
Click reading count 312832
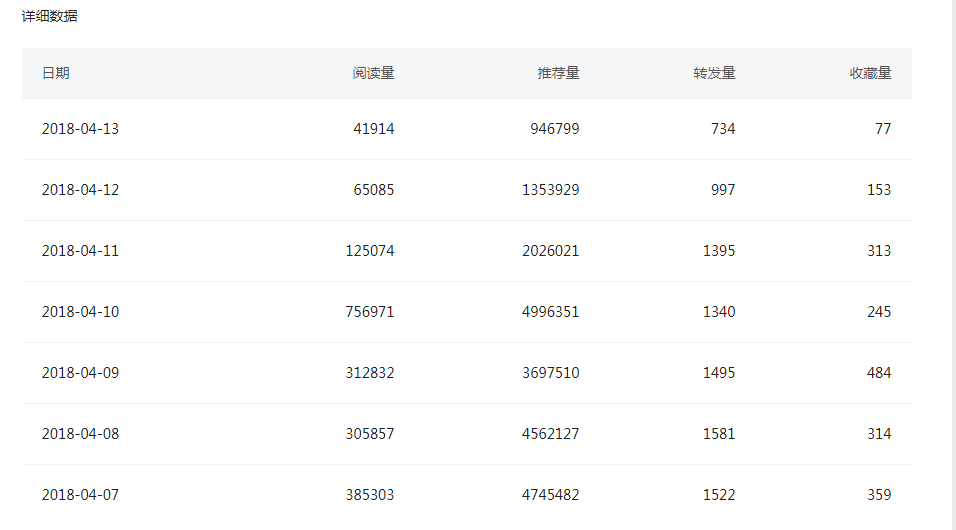[x=370, y=373]
